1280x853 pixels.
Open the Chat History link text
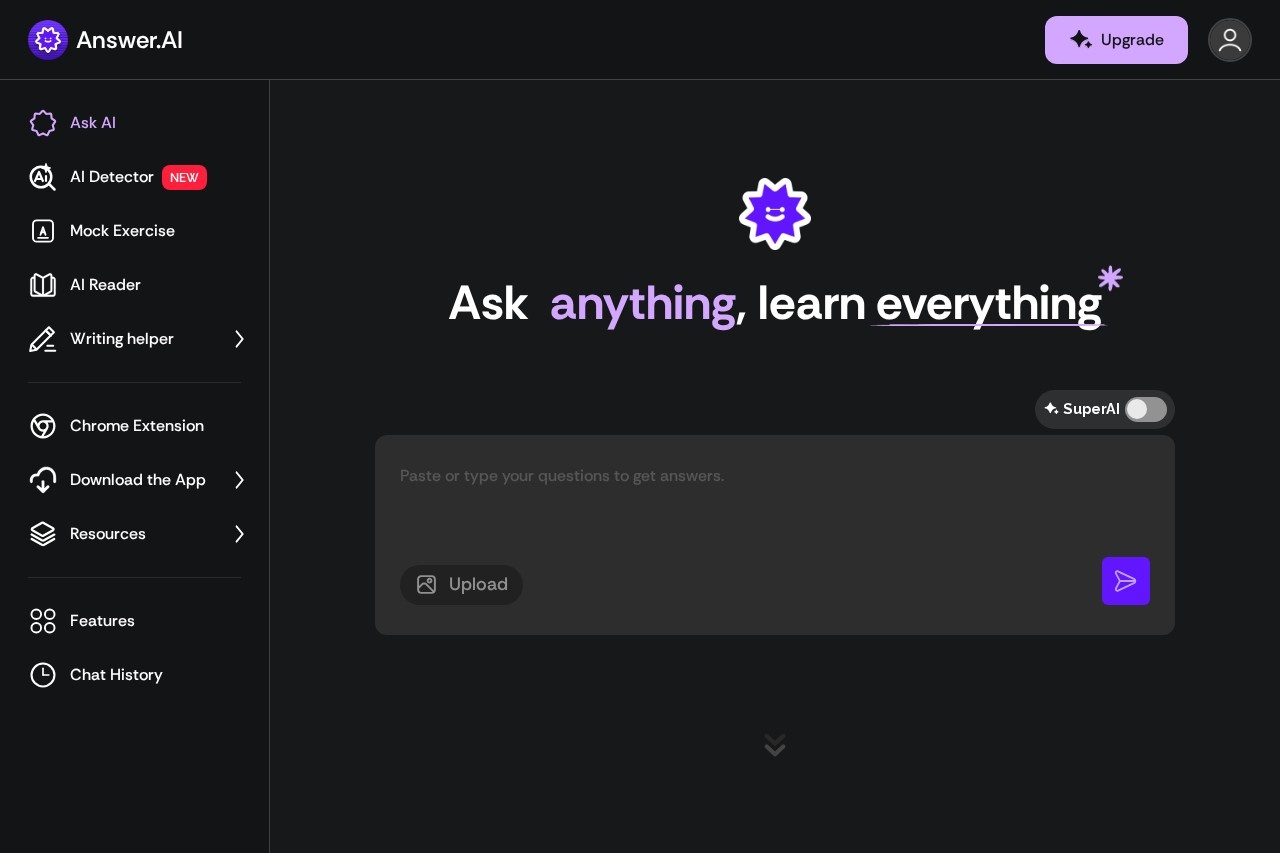pos(116,675)
